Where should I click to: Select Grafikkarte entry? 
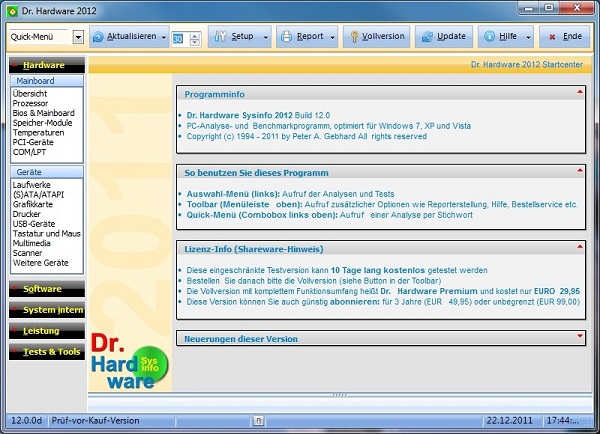tap(33, 204)
